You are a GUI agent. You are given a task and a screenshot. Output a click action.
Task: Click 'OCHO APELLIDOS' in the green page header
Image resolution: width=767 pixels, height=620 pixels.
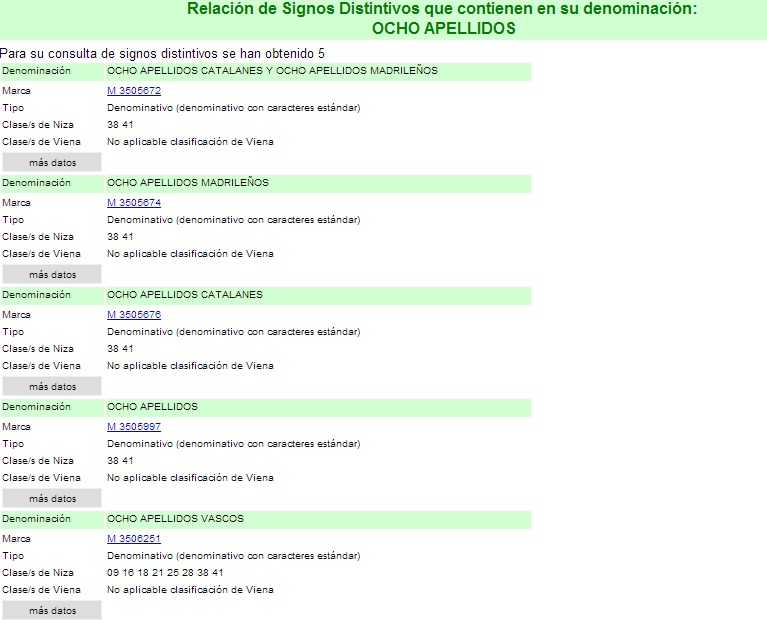444,28
